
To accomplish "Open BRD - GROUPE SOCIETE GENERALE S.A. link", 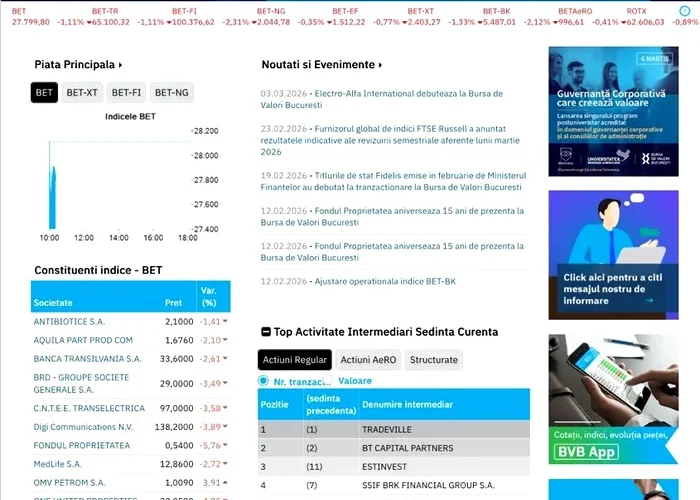I will 81,383.
